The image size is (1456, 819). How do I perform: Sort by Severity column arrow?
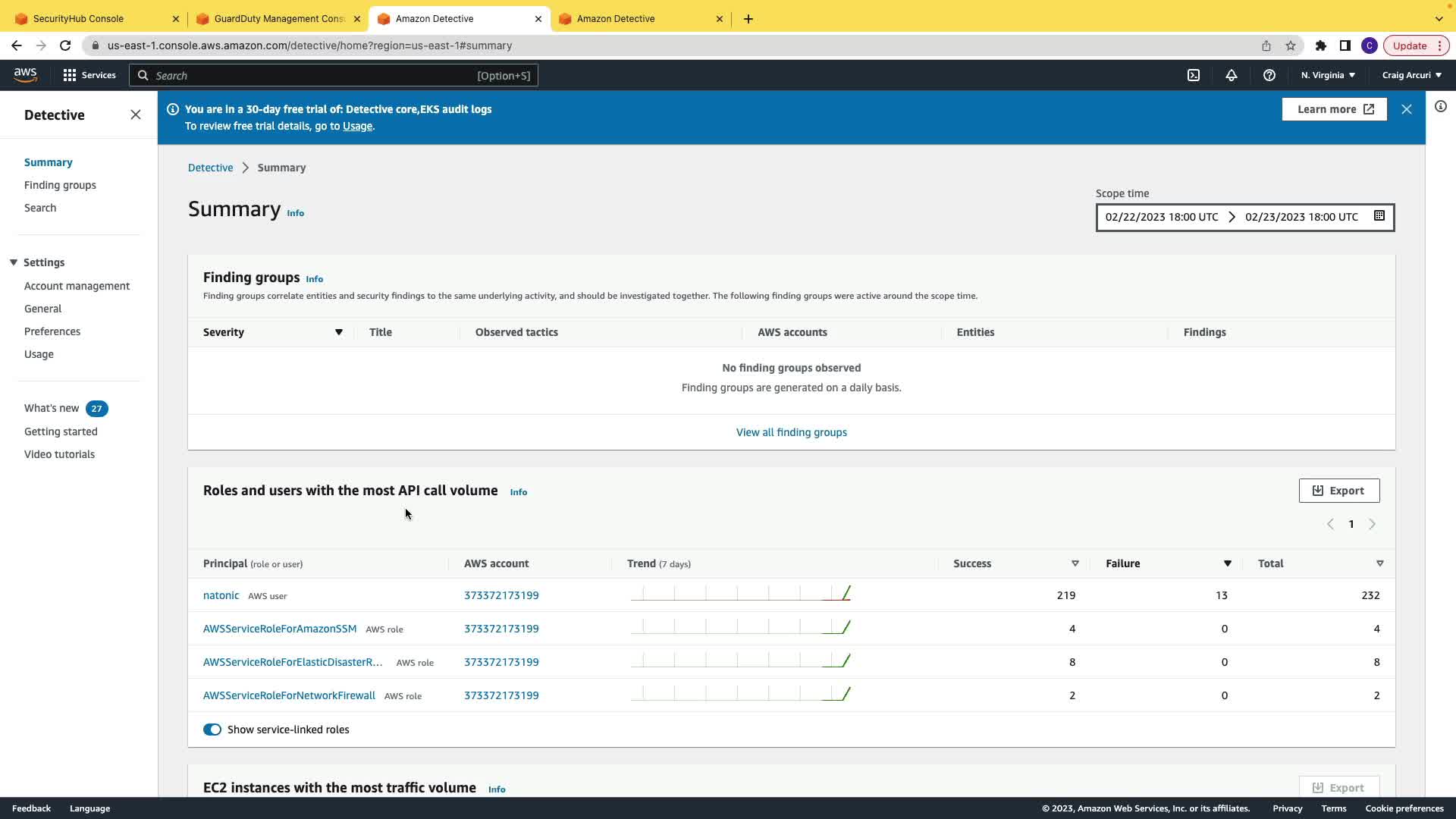(339, 332)
